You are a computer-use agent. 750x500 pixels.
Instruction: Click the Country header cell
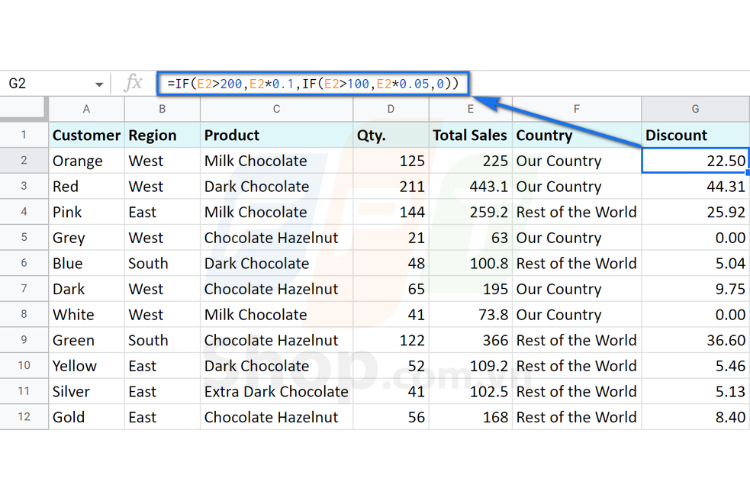pos(577,135)
